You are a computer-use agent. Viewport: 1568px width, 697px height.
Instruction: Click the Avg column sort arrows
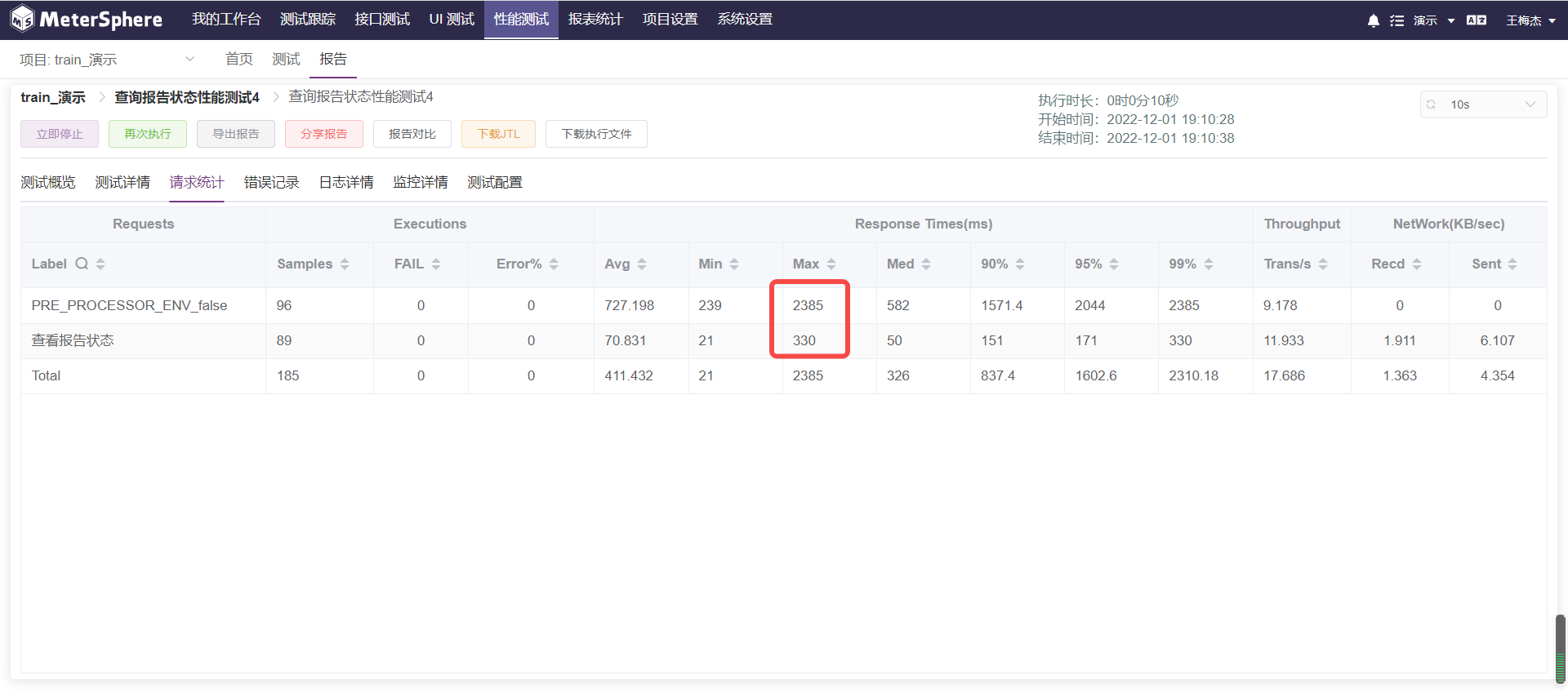tap(642, 264)
